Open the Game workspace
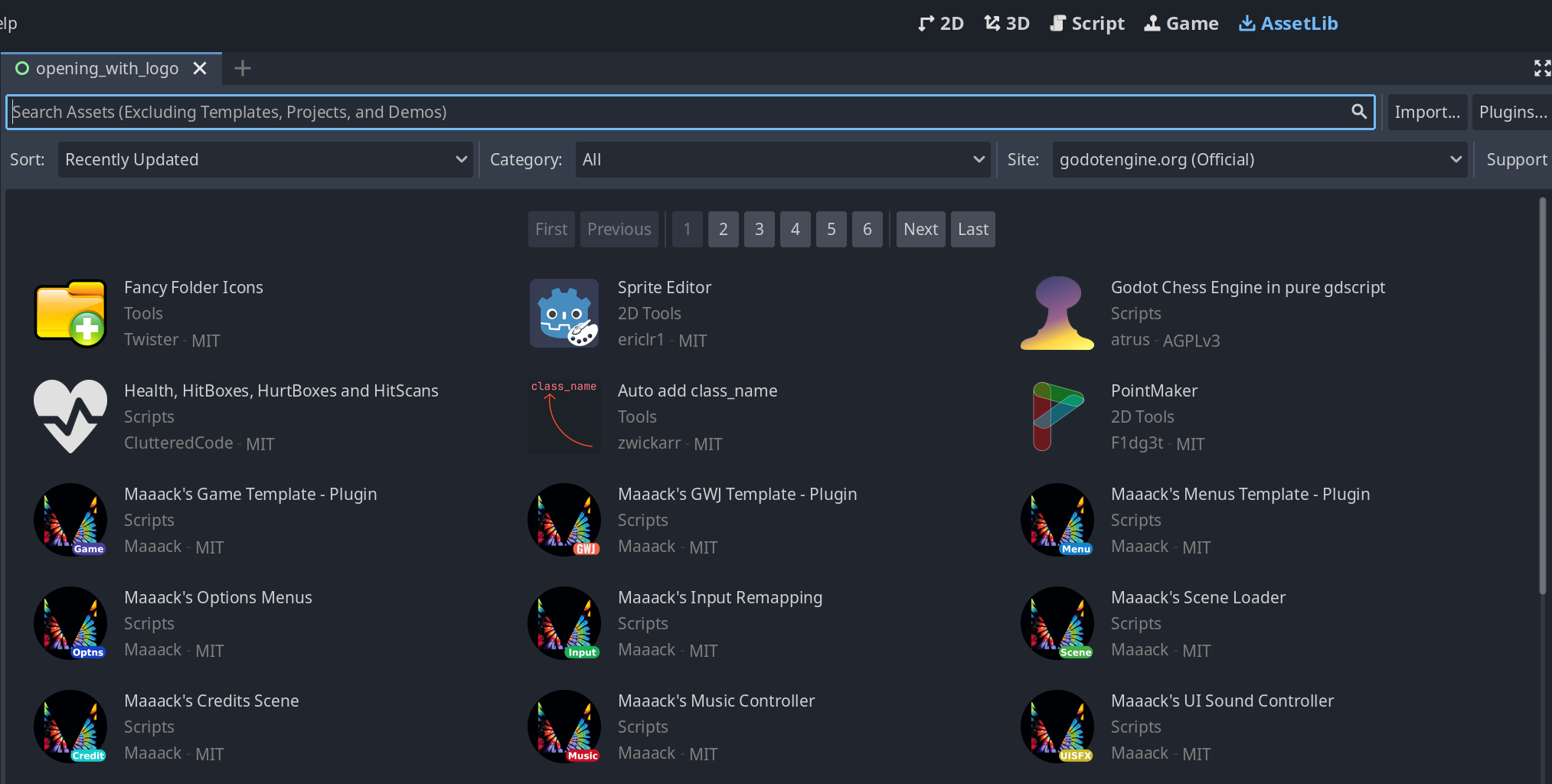This screenshot has height=784, width=1552. (x=1181, y=24)
